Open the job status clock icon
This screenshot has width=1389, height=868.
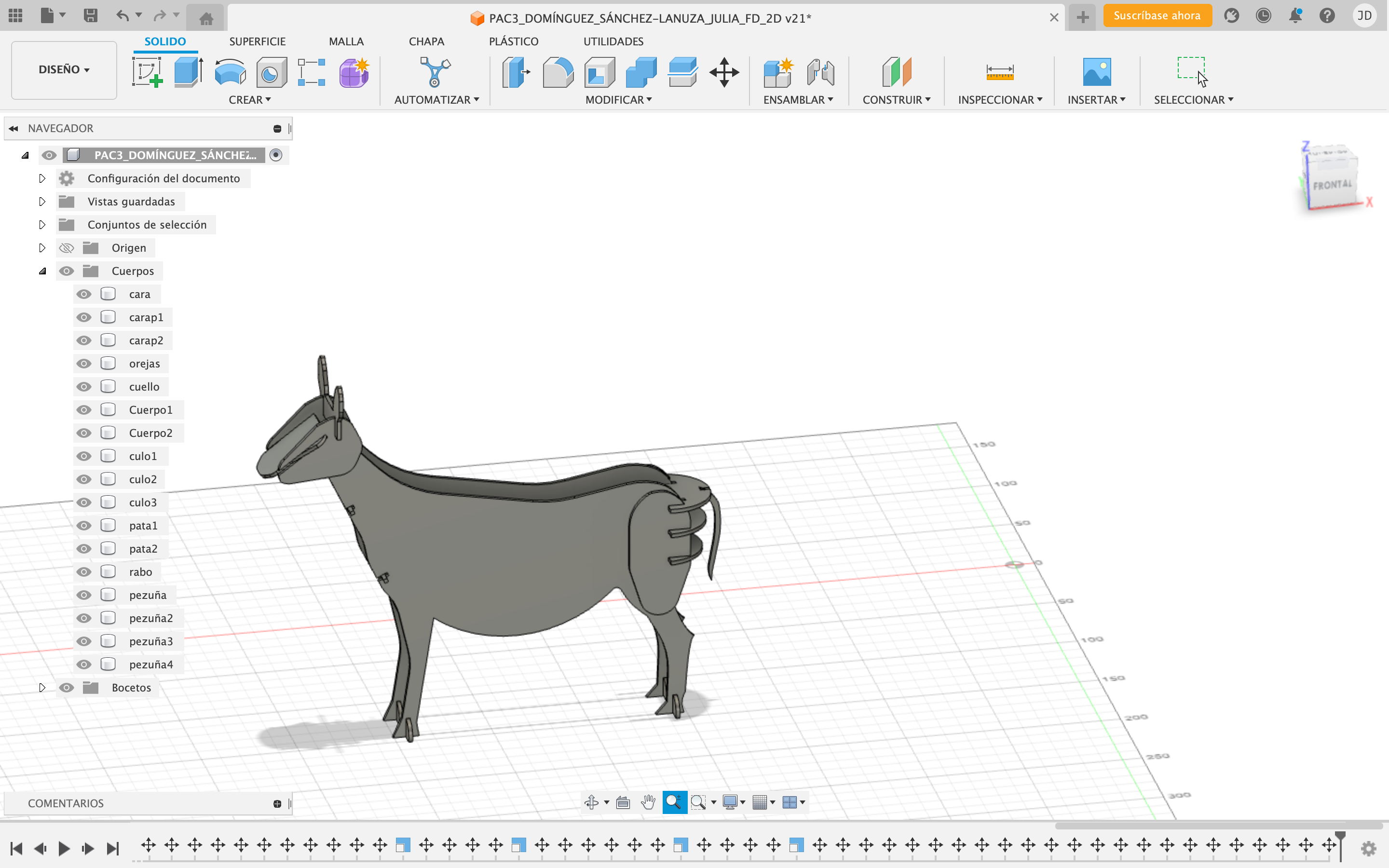(x=1263, y=15)
